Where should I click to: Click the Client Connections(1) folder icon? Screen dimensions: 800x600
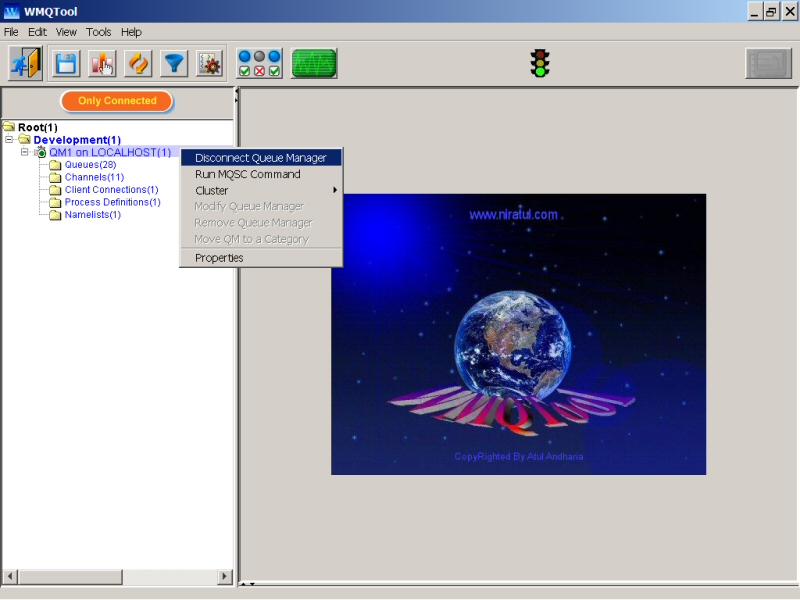coord(55,190)
